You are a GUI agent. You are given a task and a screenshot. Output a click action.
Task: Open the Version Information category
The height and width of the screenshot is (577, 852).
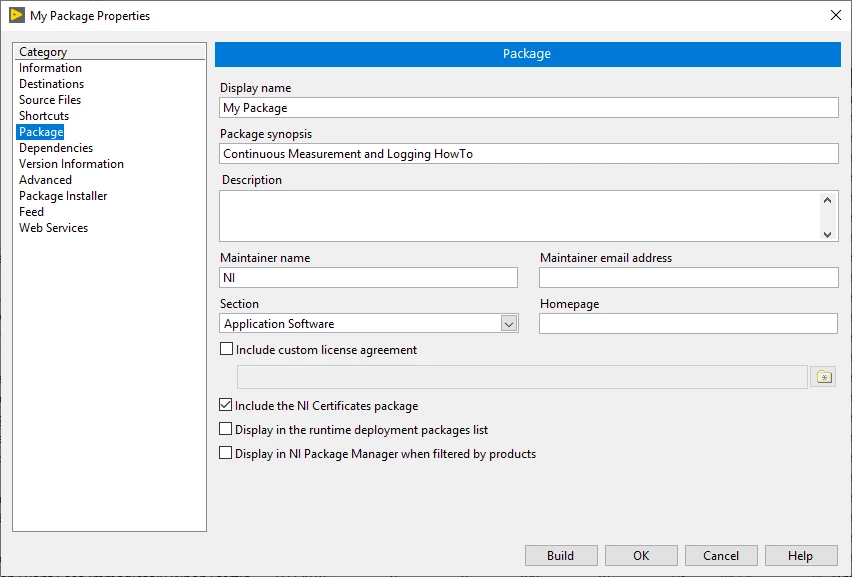(x=71, y=164)
